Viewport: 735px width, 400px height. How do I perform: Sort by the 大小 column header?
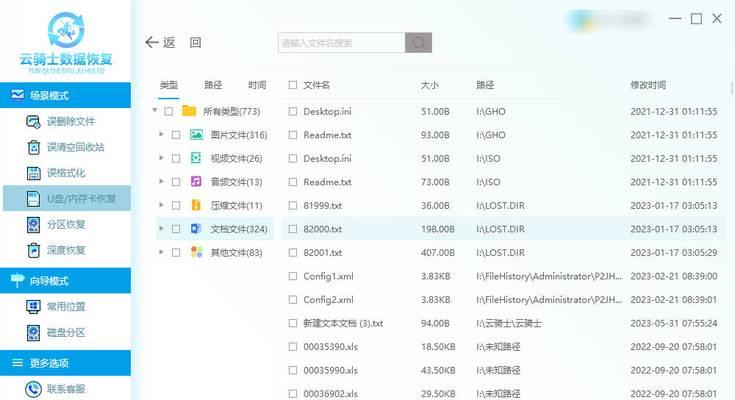pos(429,85)
